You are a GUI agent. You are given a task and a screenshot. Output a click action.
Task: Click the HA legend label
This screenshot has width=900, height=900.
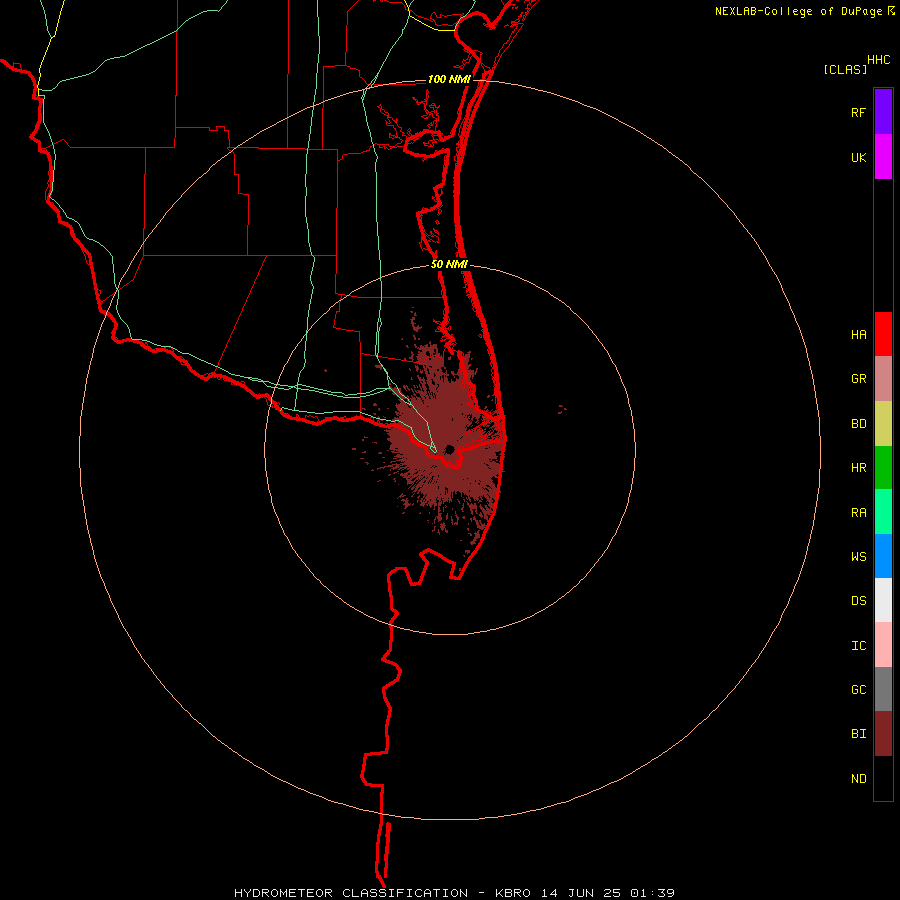(858, 335)
